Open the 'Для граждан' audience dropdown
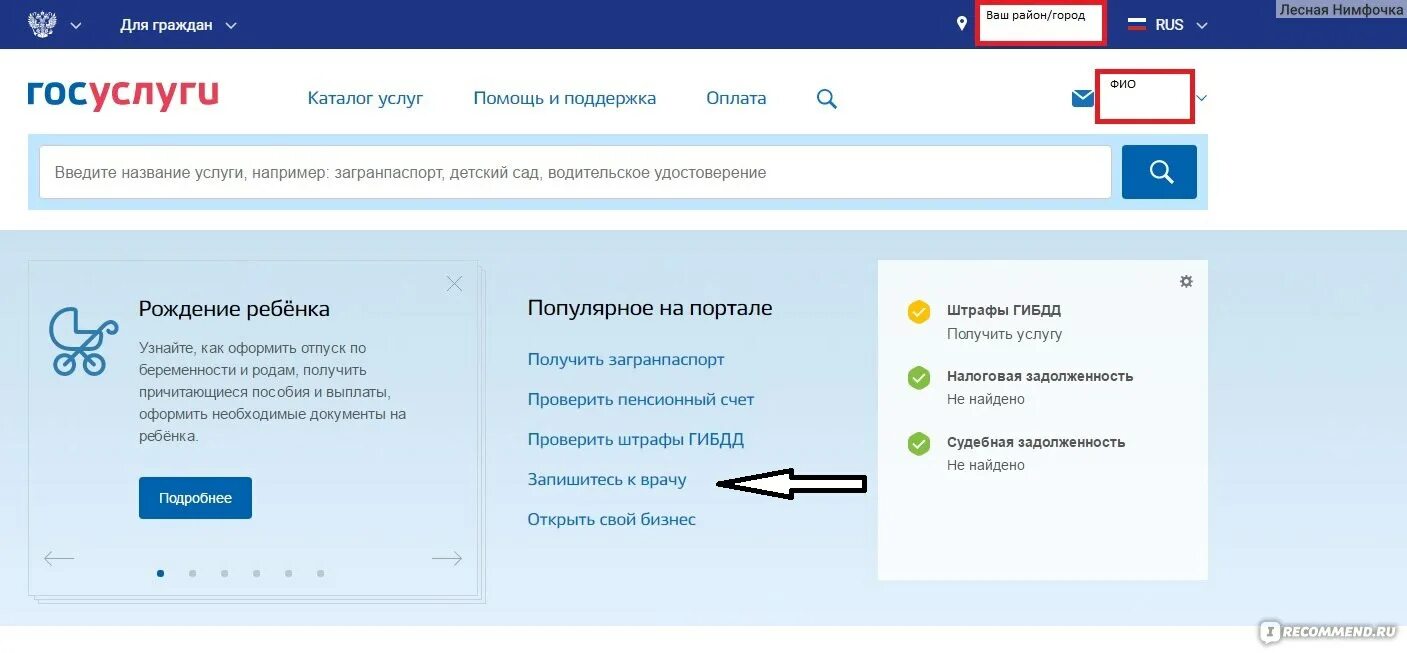 179,25
